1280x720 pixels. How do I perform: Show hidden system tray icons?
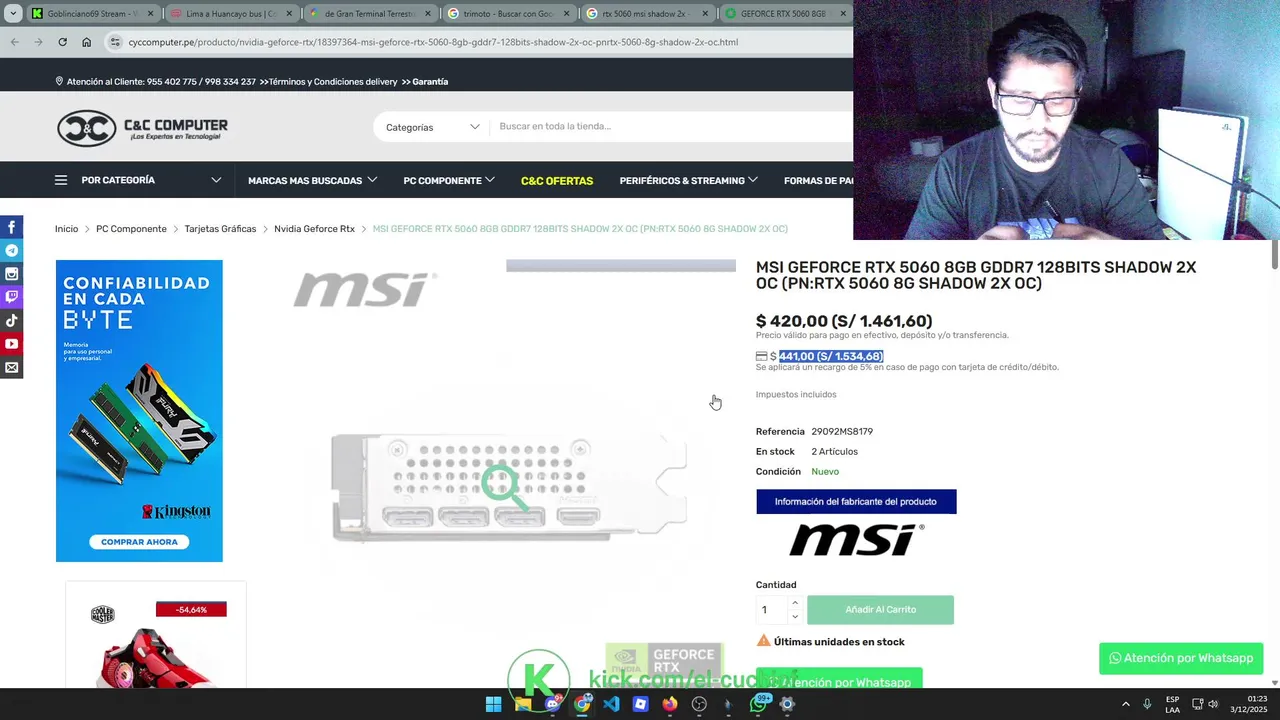click(x=1125, y=704)
